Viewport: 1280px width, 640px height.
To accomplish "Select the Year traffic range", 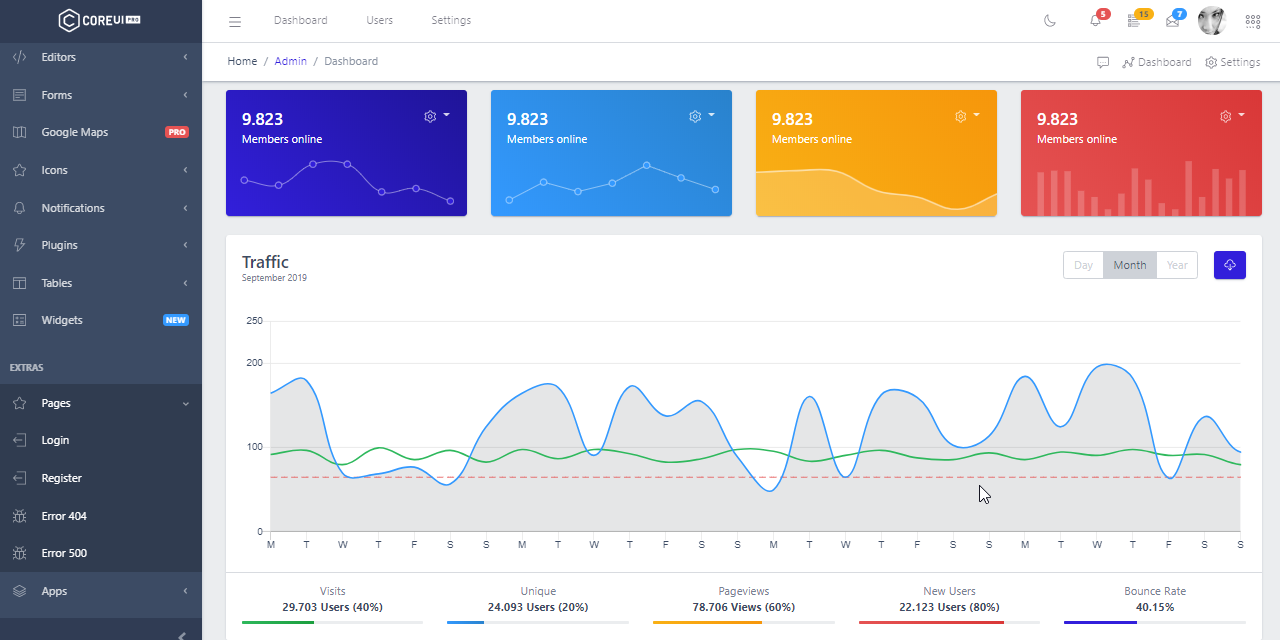I will [1177, 265].
